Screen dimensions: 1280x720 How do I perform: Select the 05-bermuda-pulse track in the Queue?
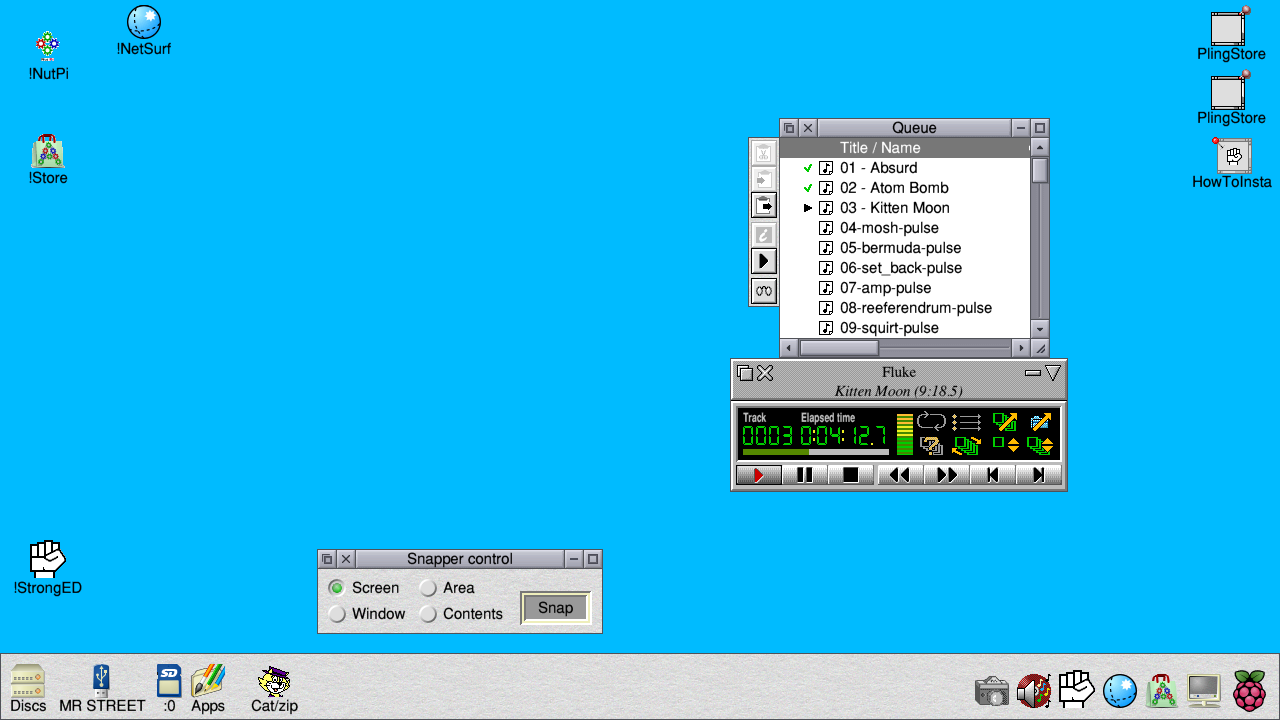click(x=900, y=247)
